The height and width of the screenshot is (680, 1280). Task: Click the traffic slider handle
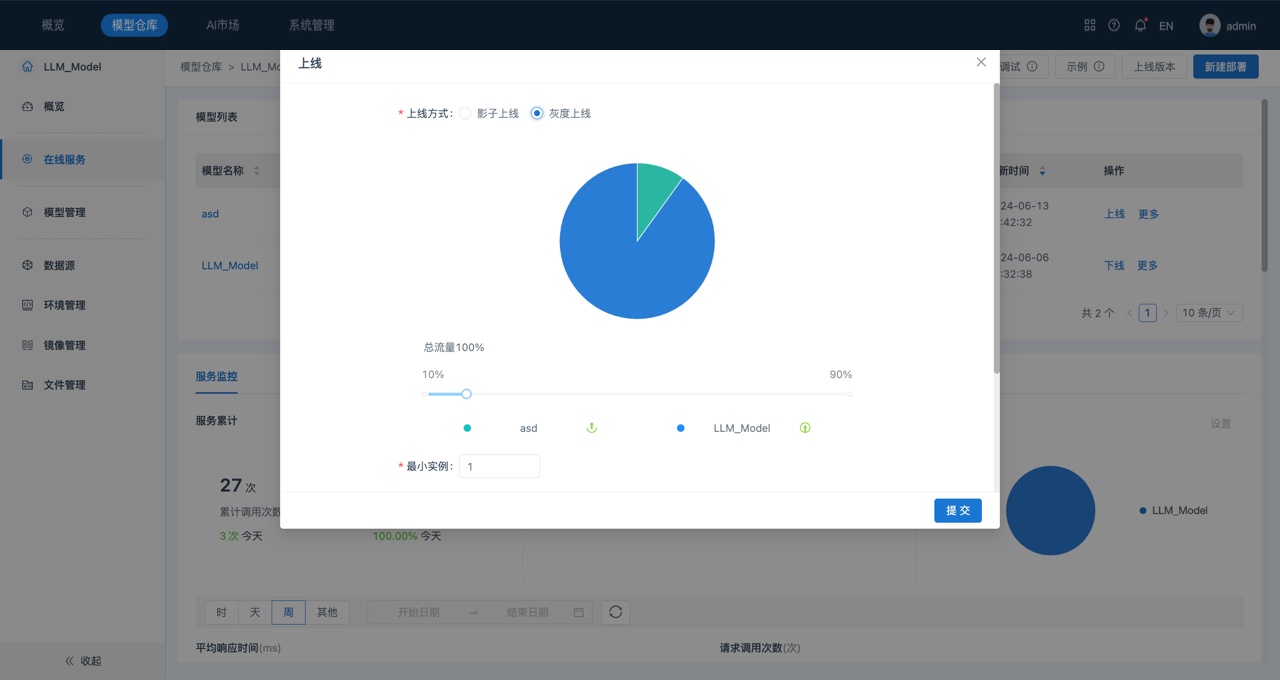[x=466, y=394]
